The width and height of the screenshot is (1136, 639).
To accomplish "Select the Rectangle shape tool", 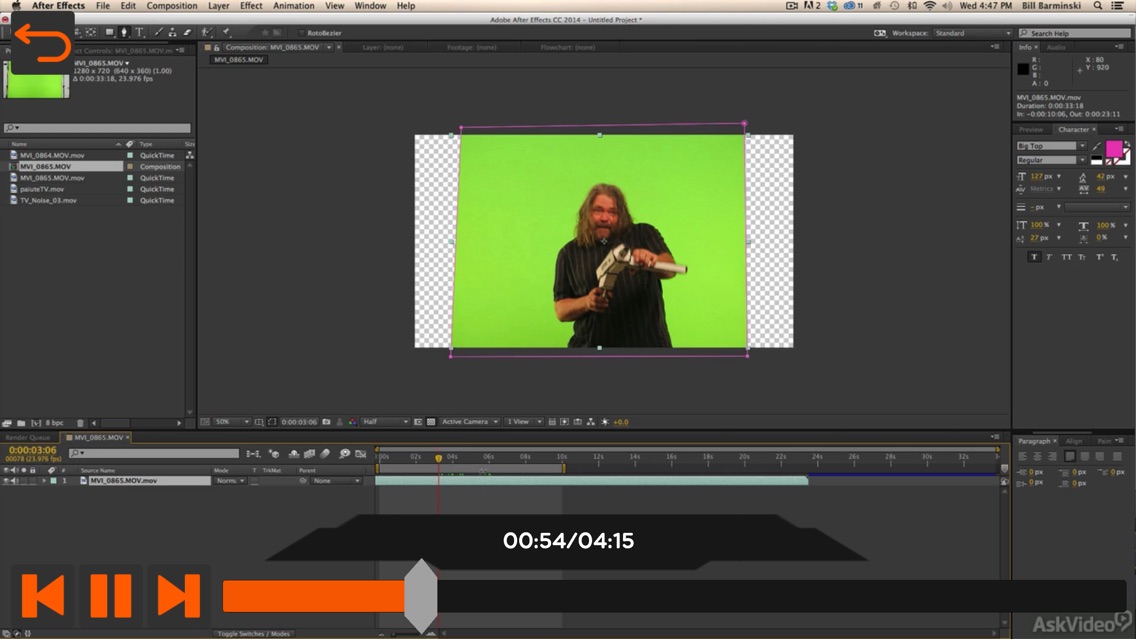I will (x=109, y=33).
